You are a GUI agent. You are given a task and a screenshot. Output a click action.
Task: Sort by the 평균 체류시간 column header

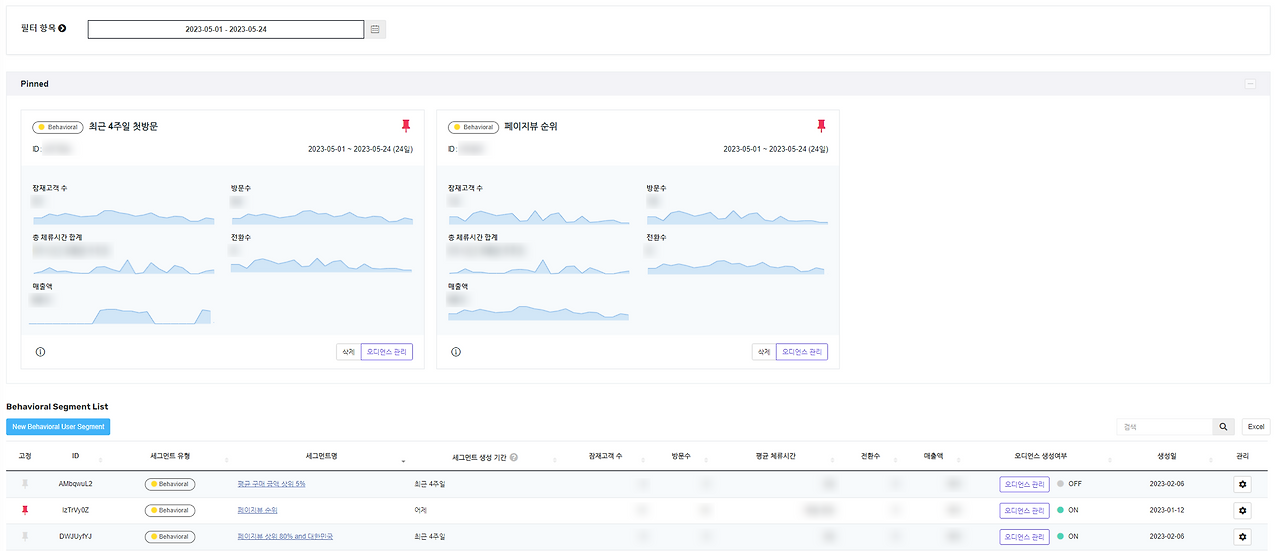pos(775,456)
